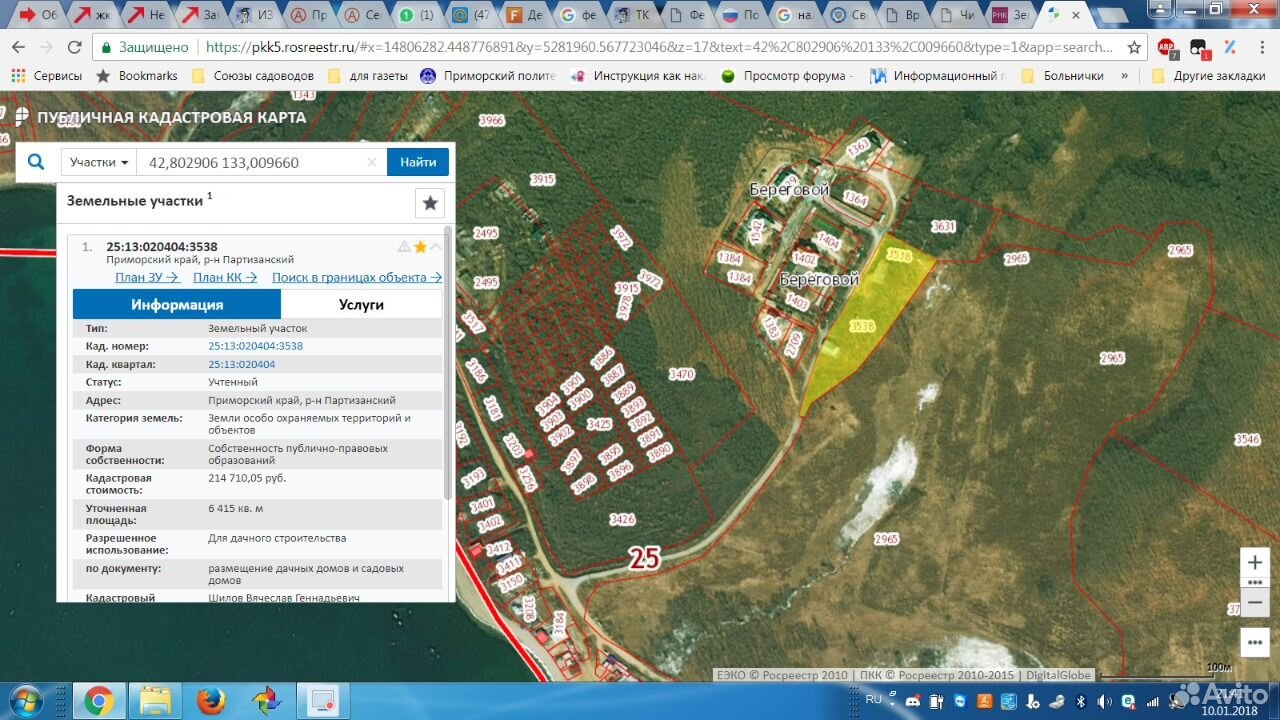Click the volume speaker tray icon
Viewport: 1280px width, 720px height.
(1104, 701)
